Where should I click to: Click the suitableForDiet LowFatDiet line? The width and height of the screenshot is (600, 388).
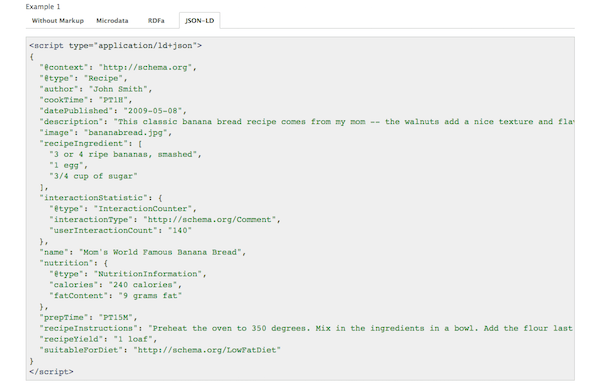pos(160,350)
